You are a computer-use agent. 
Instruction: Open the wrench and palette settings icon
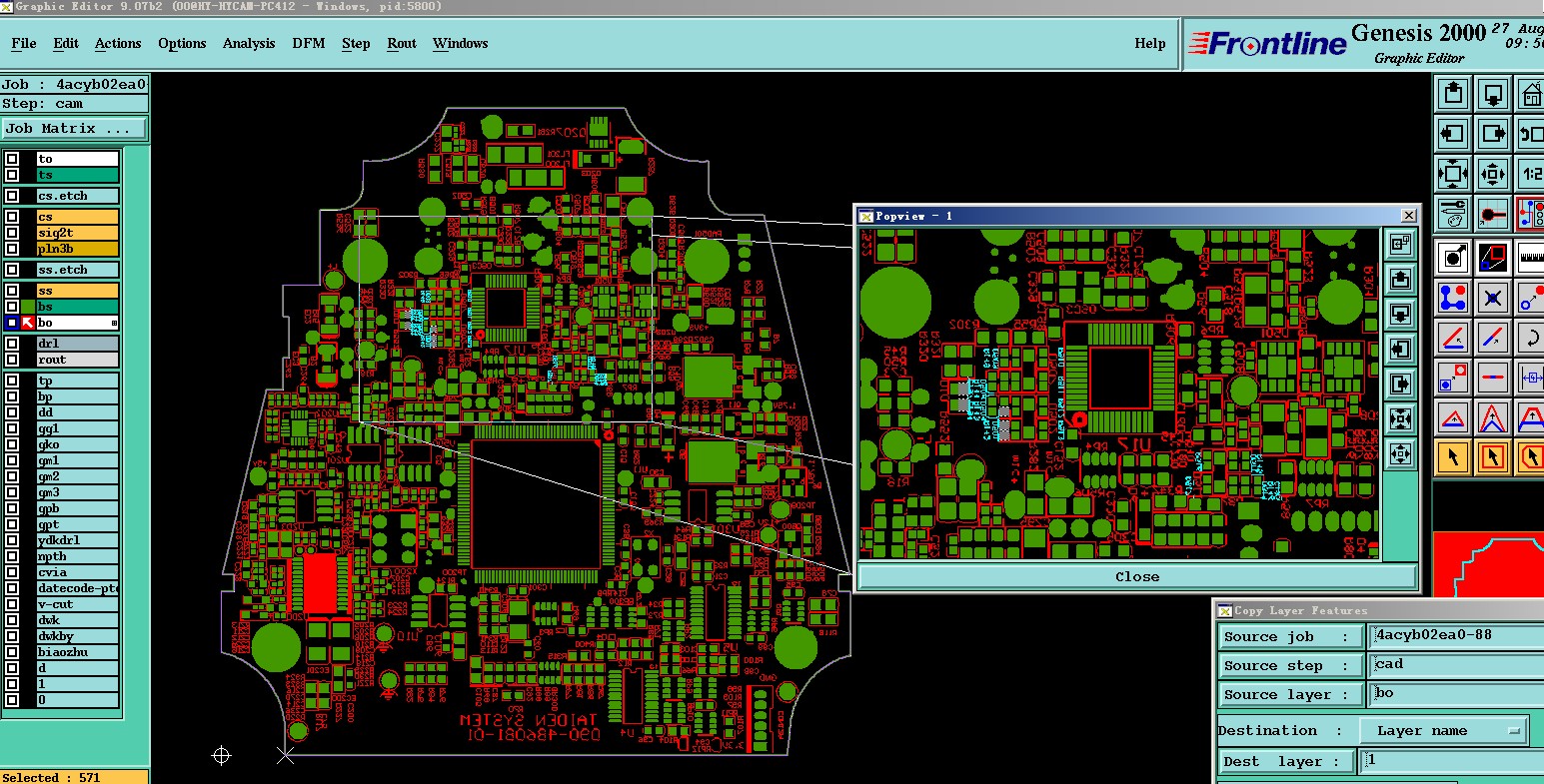pos(1453,213)
